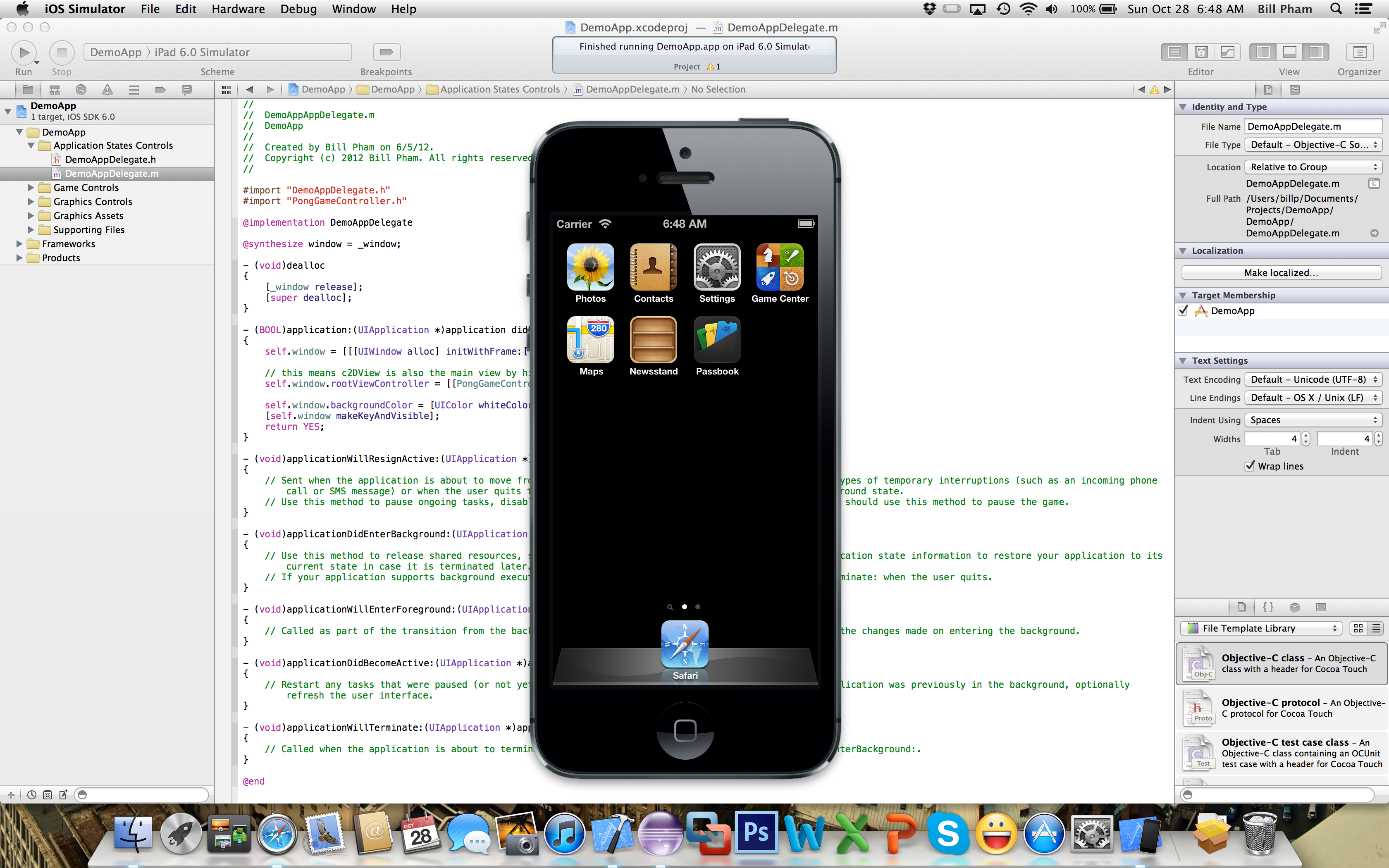The height and width of the screenshot is (868, 1389).
Task: Click the Breakpoints toggle button
Action: pos(386,52)
